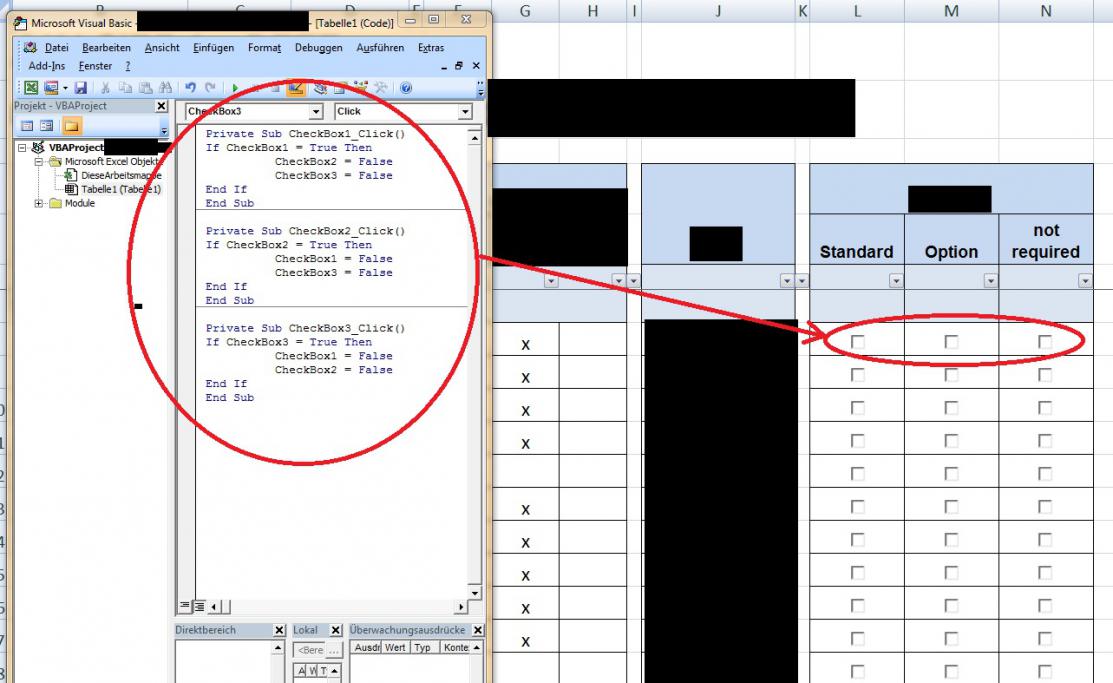
Task: Open the Einfügen menu
Action: (213, 48)
